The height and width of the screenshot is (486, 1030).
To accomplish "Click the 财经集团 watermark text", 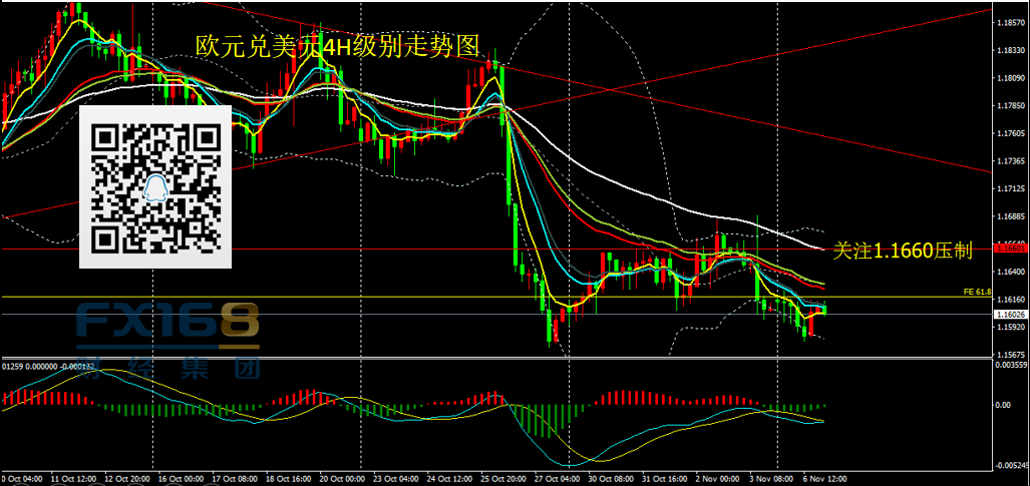I will 167,366.
